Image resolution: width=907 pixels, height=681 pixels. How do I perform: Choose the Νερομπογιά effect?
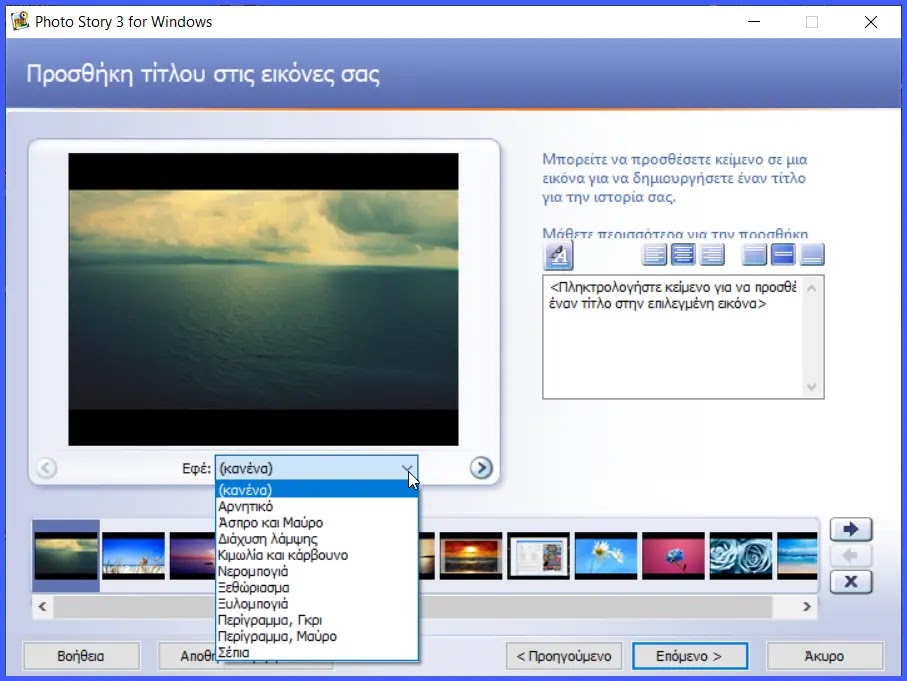(x=316, y=571)
